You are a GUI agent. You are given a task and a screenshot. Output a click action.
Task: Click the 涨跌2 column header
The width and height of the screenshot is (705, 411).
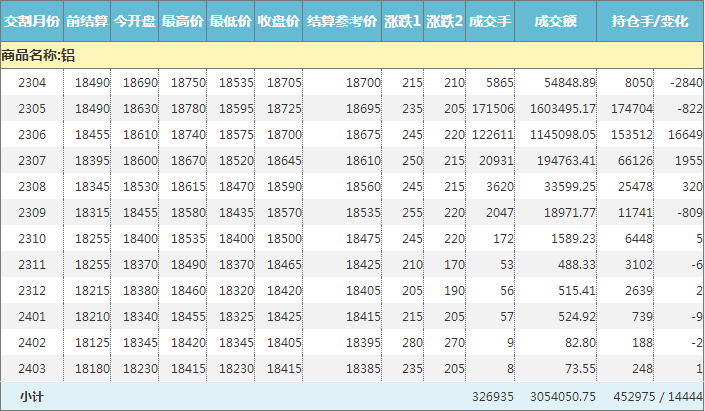point(445,21)
